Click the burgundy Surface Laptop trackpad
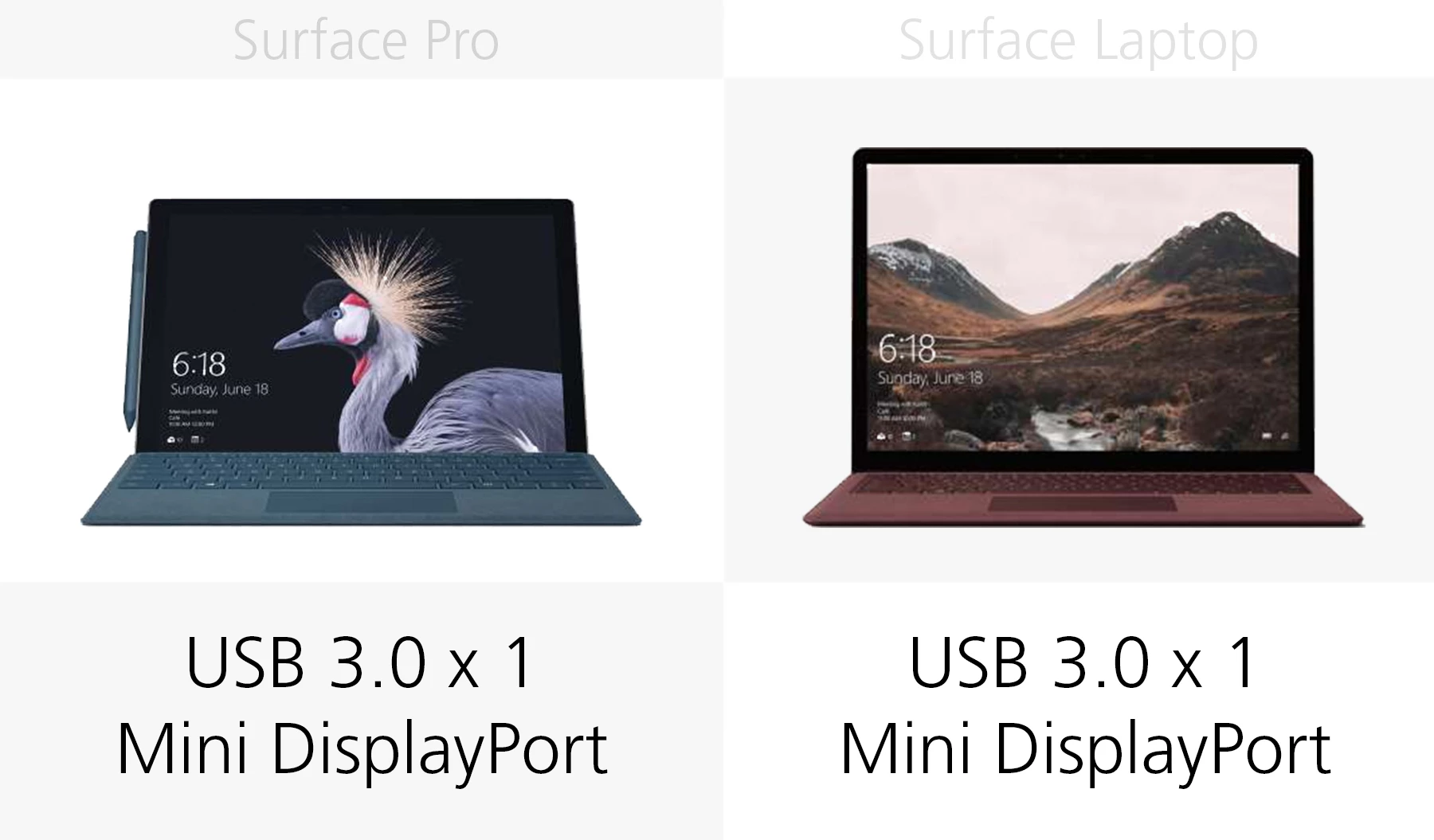 1083,503
